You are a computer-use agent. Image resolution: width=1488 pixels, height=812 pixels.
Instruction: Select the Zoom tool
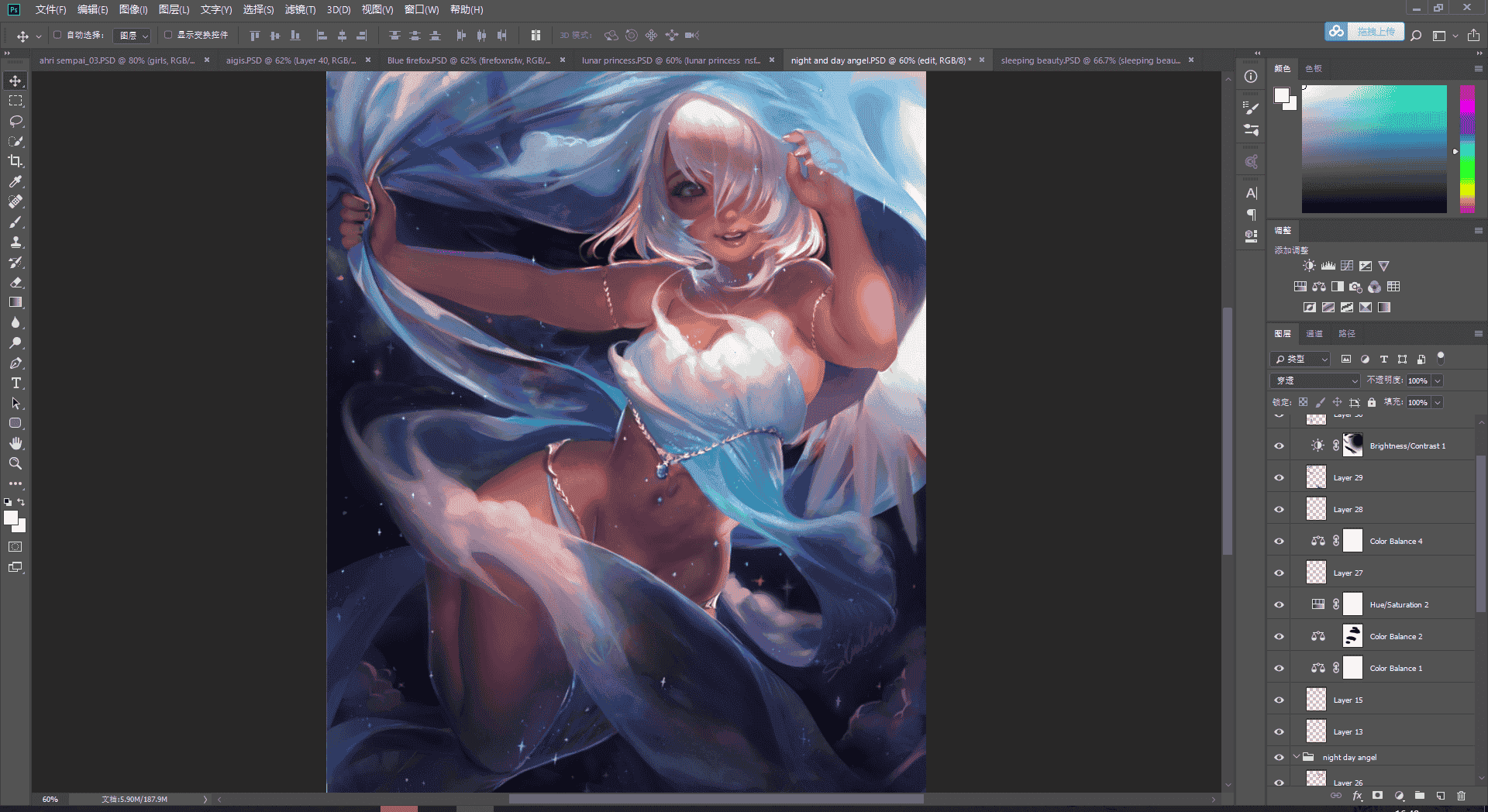tap(15, 463)
